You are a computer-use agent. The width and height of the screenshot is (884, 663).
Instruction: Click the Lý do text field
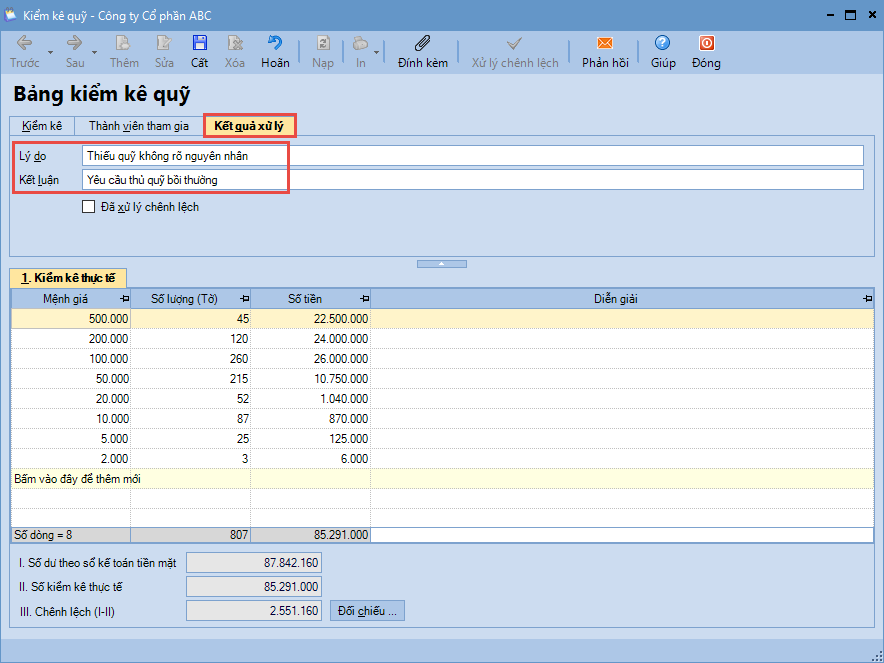coord(472,155)
